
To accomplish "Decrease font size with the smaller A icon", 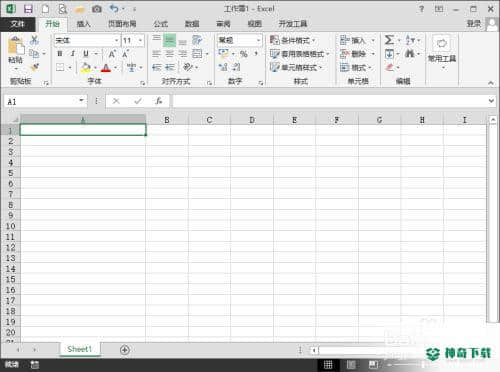I will 125,54.
